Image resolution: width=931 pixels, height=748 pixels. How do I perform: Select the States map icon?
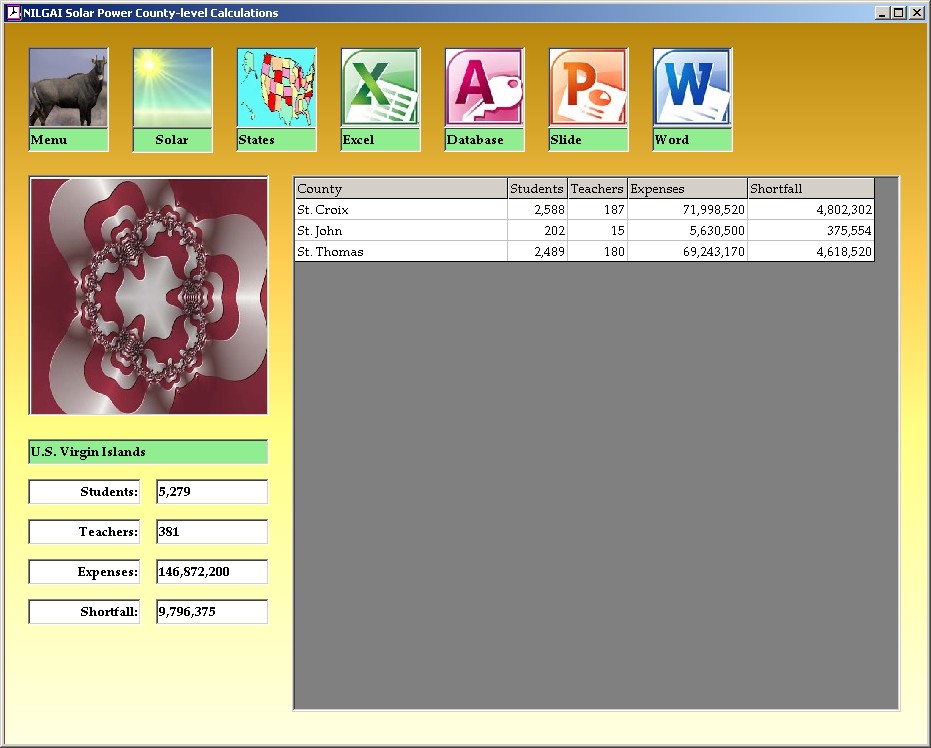(276, 89)
